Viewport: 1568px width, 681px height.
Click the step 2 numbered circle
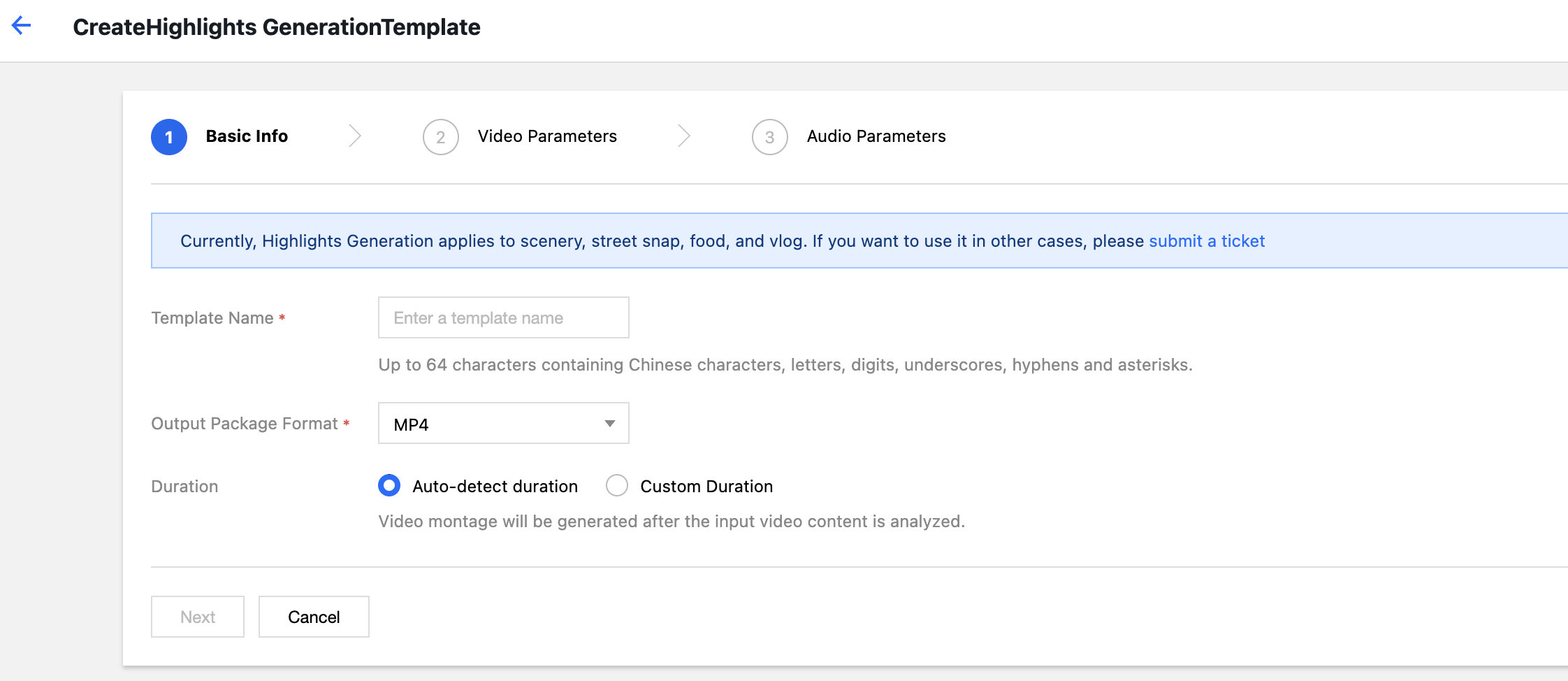click(x=440, y=137)
